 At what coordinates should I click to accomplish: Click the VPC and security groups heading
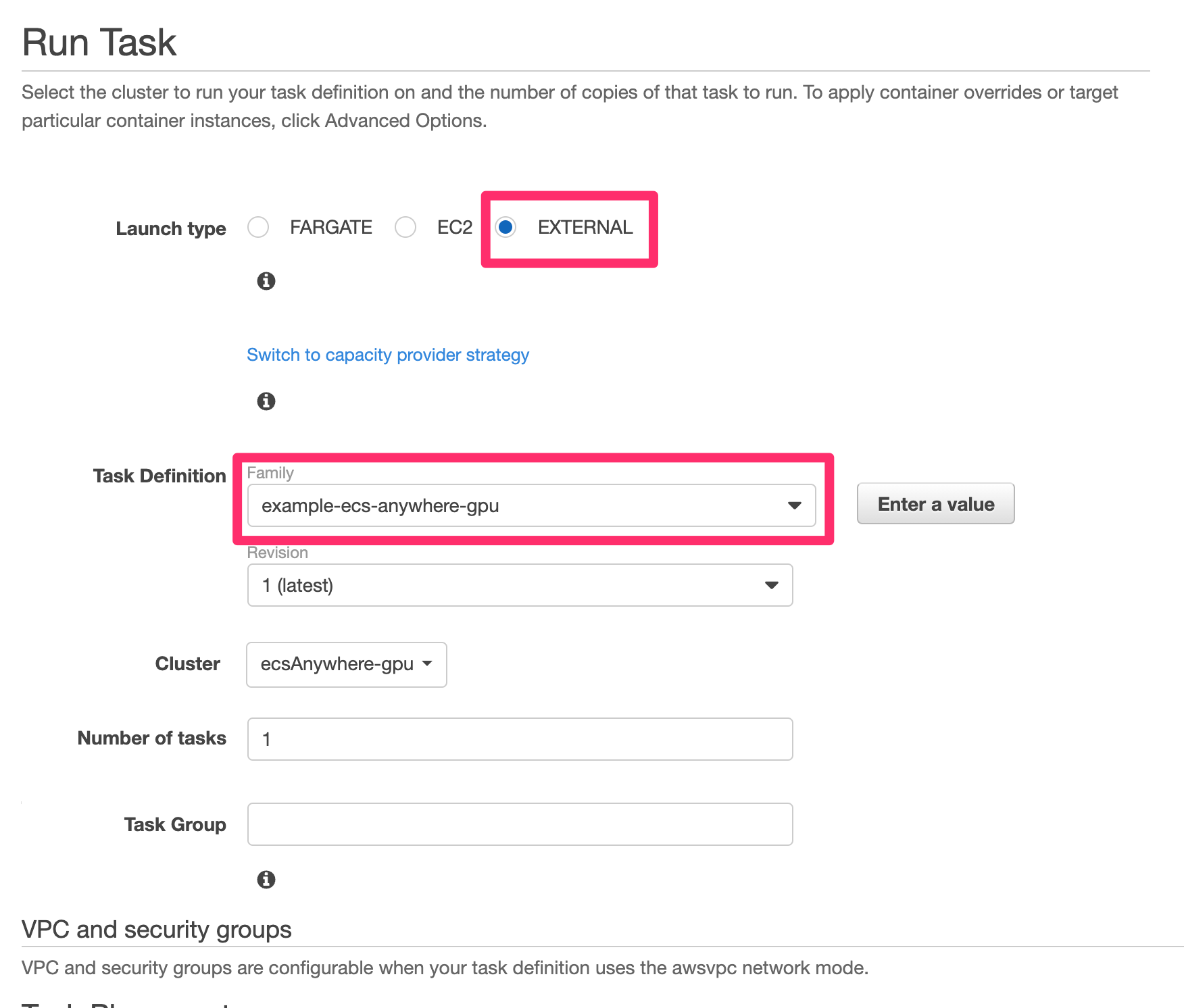(156, 929)
